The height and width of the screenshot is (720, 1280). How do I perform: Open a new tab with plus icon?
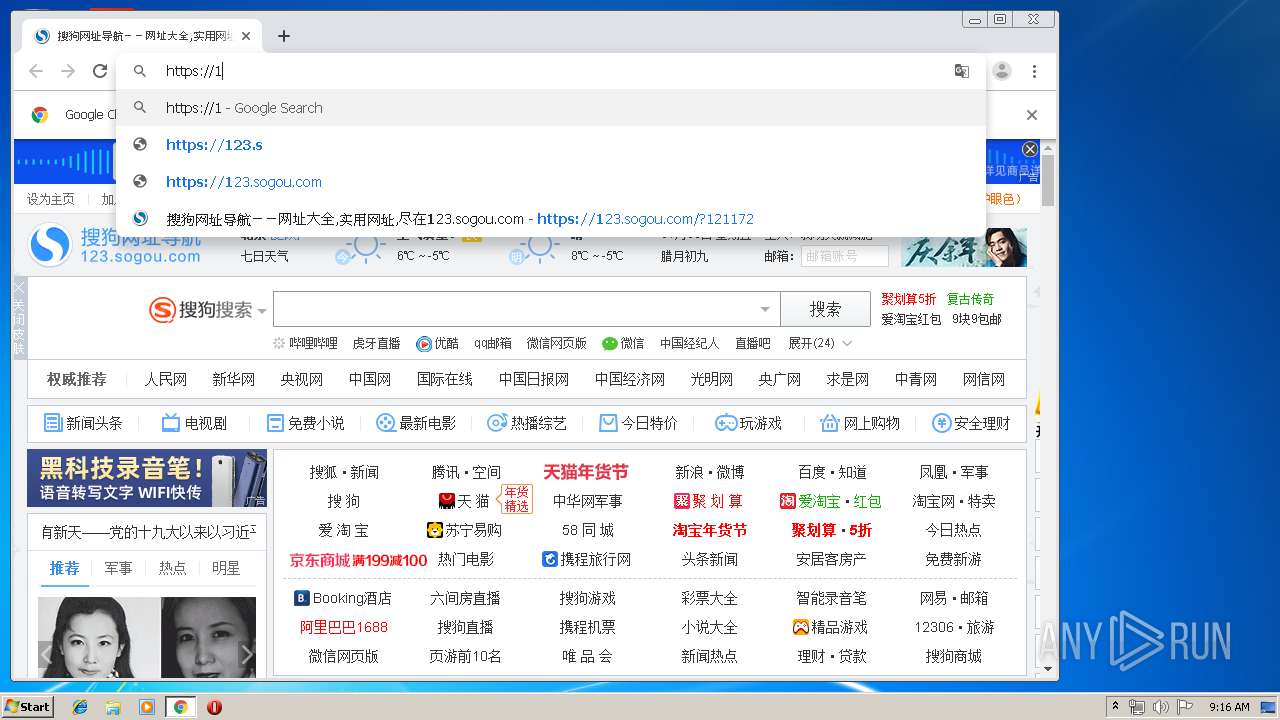click(284, 36)
